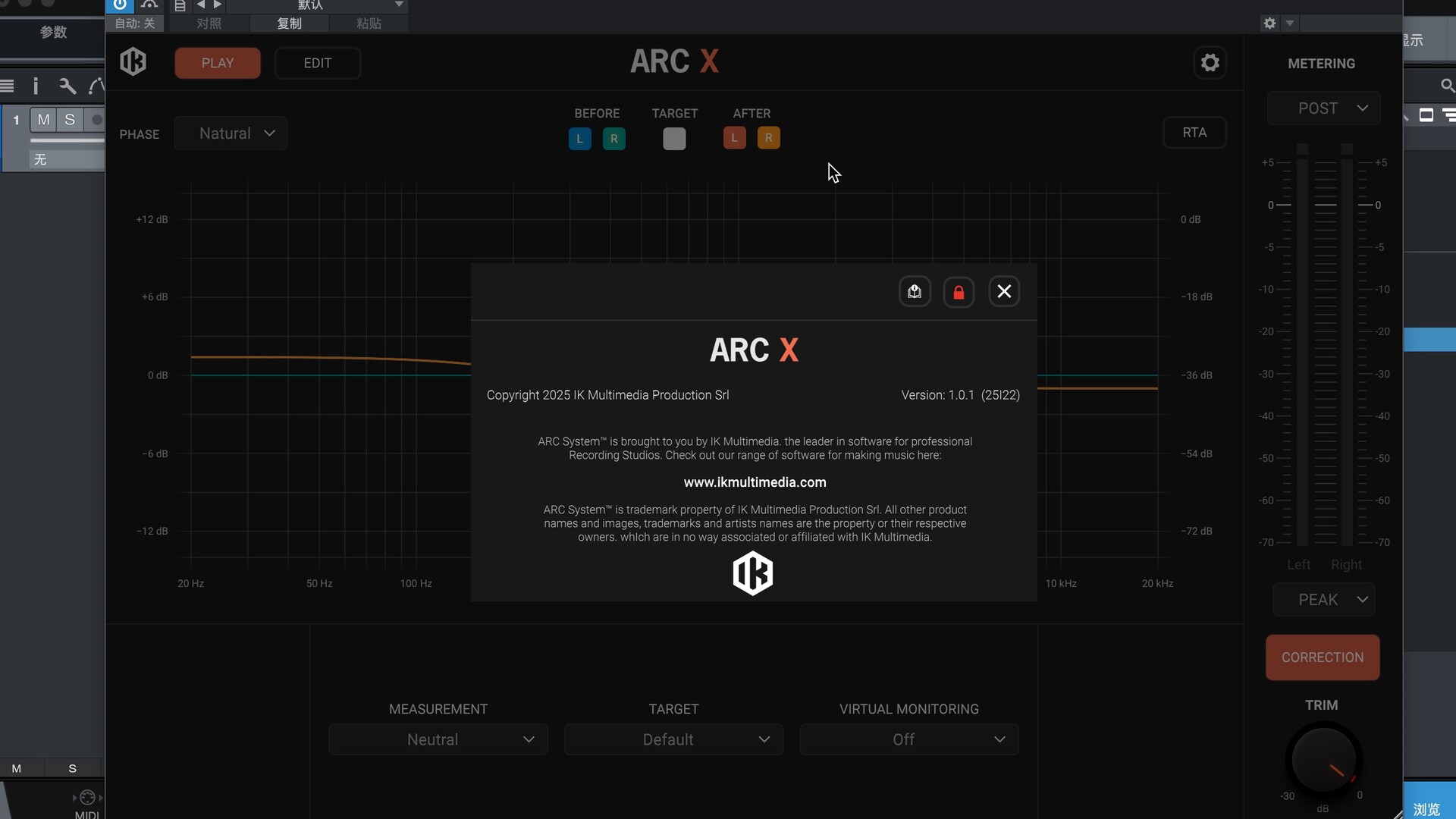The image size is (1456, 819).
Task: Click the TRIM knob
Action: pos(1323,760)
